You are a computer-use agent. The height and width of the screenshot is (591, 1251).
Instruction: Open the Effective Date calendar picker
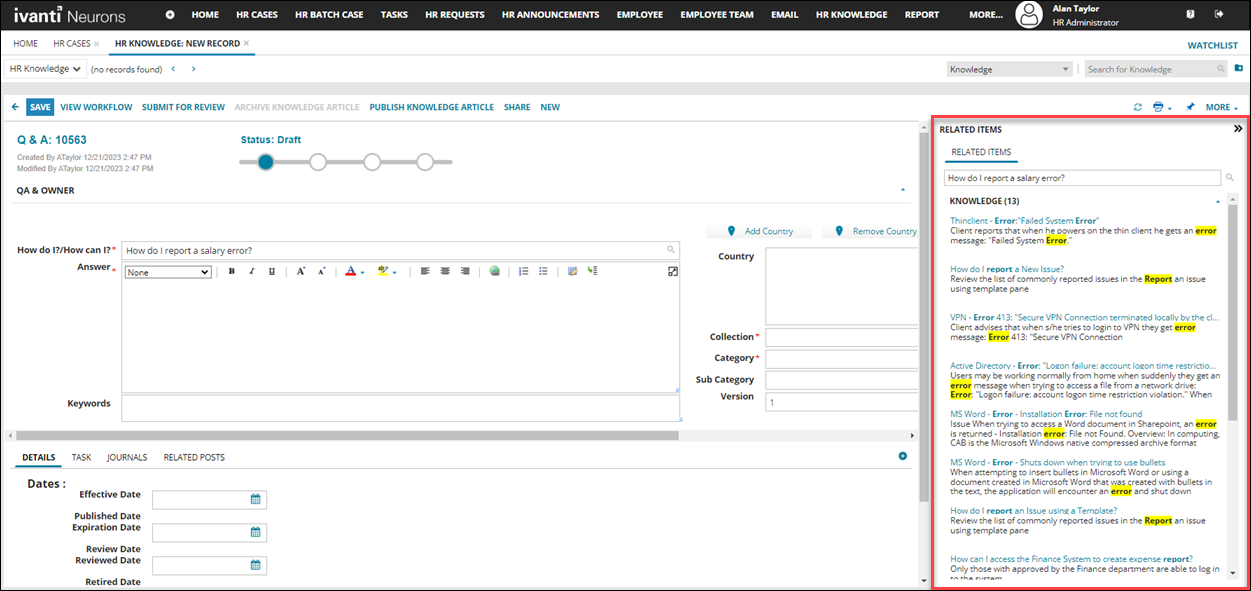coord(255,499)
